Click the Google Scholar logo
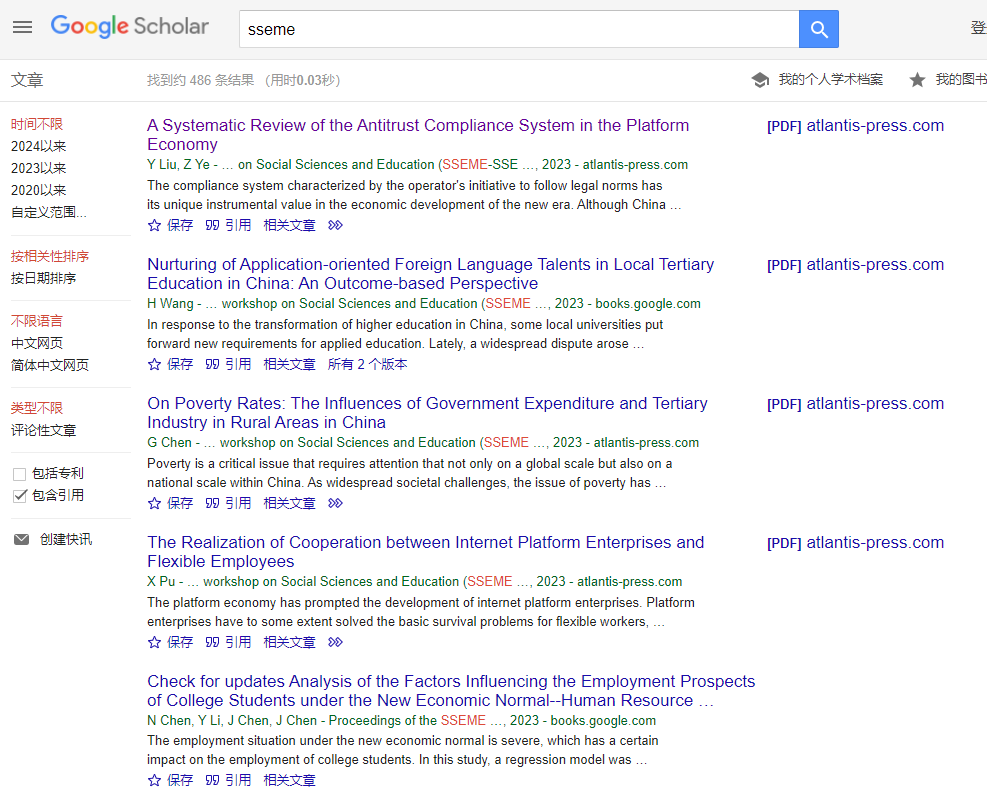Viewport: 987px width, 789px height. [x=130, y=26]
